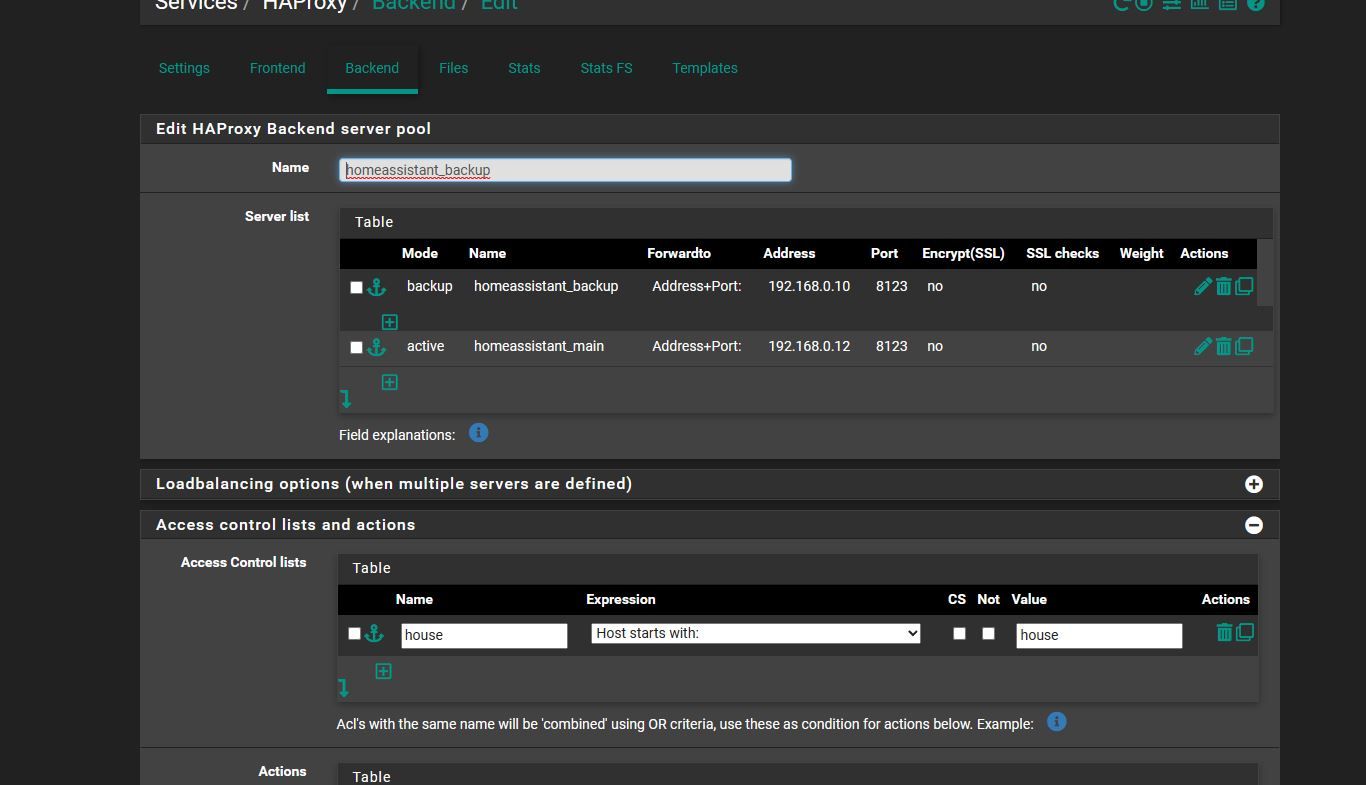
Task: Edit the homeassistant_main server entry
Action: (x=1203, y=347)
